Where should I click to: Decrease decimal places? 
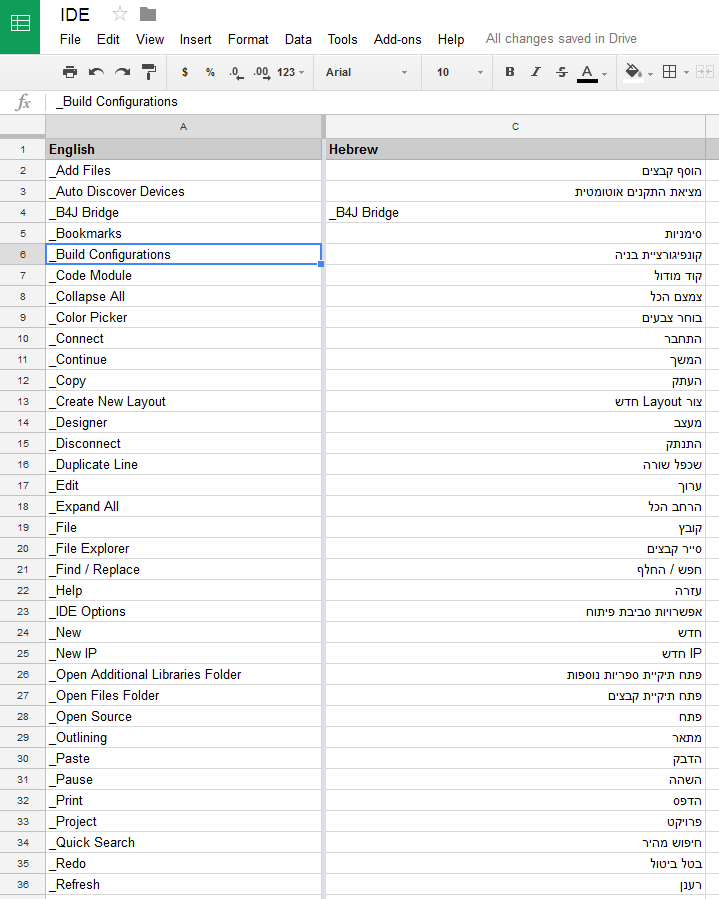(x=236, y=73)
